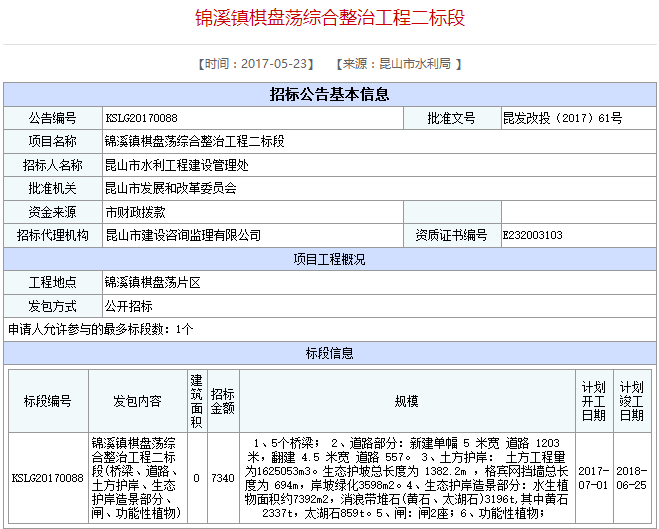Select the date text 时间：2017-05-23
The image size is (659, 529).
(256, 64)
